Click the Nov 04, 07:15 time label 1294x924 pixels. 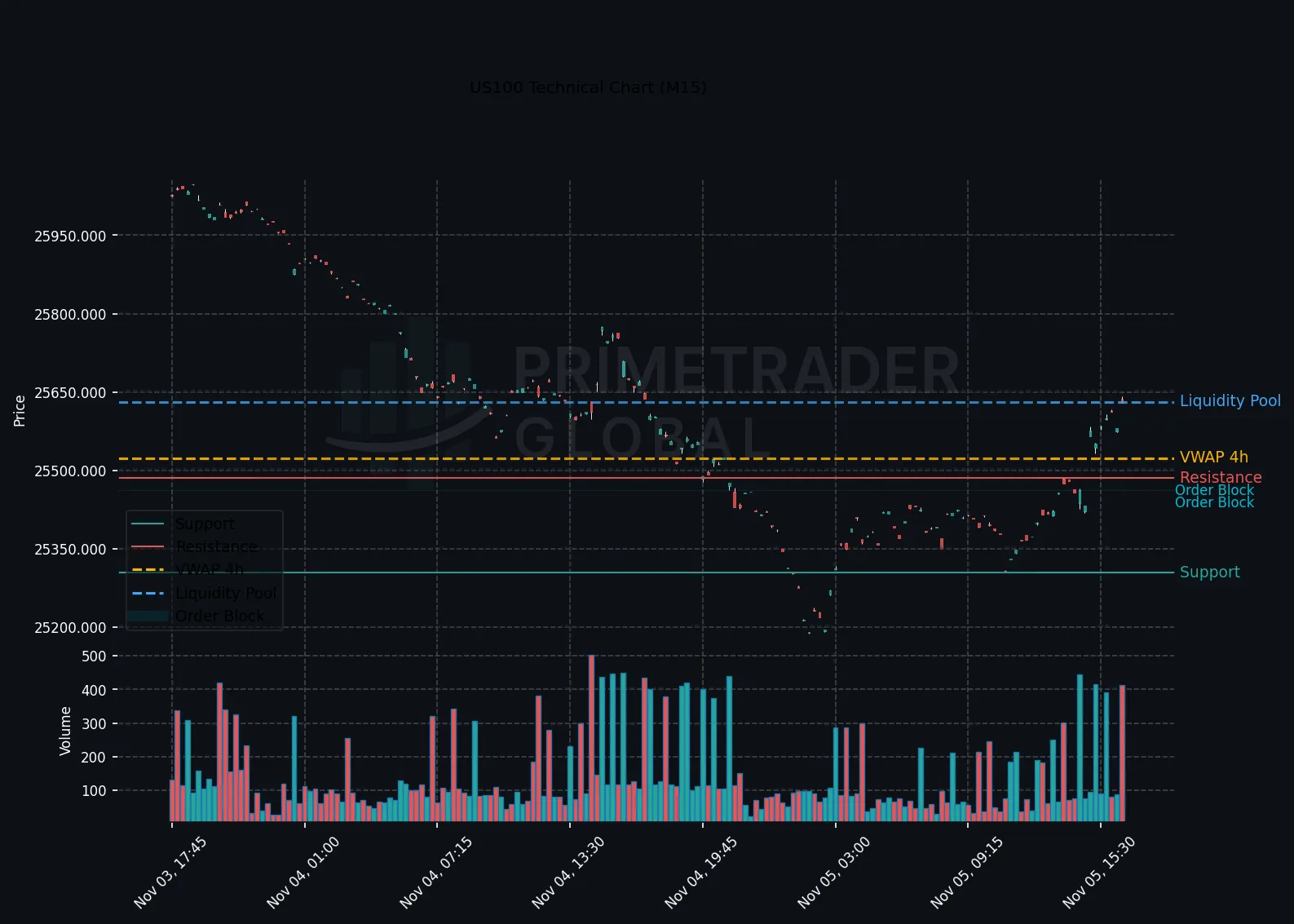pos(435,873)
